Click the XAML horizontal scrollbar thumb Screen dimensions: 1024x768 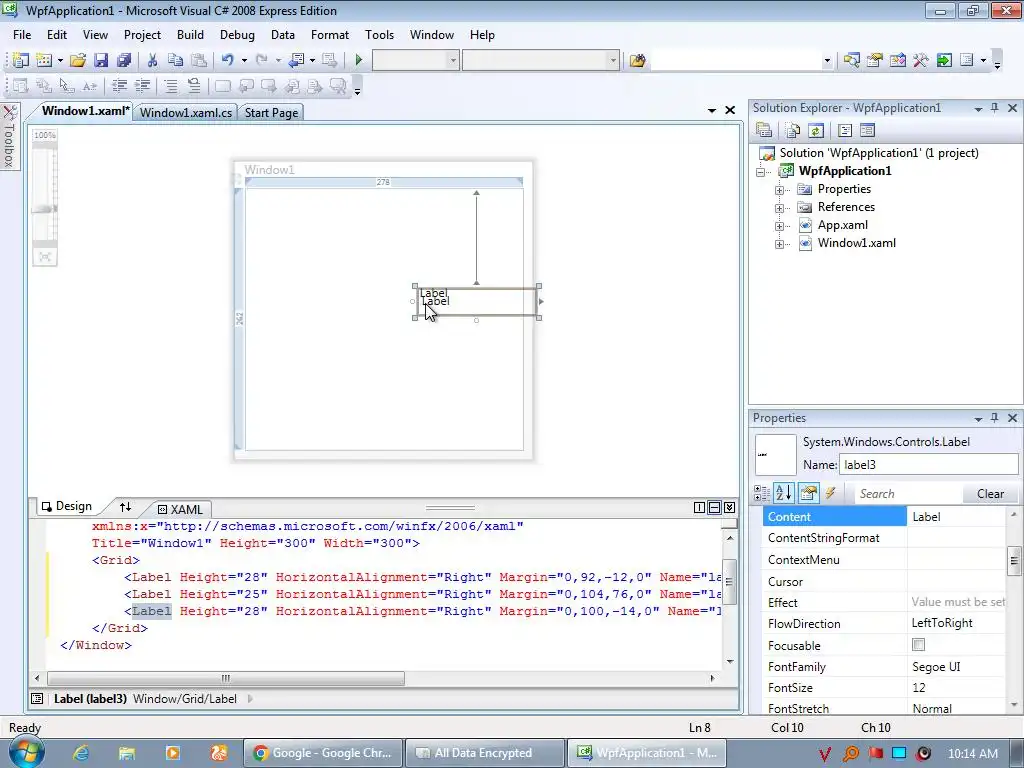pos(226,678)
